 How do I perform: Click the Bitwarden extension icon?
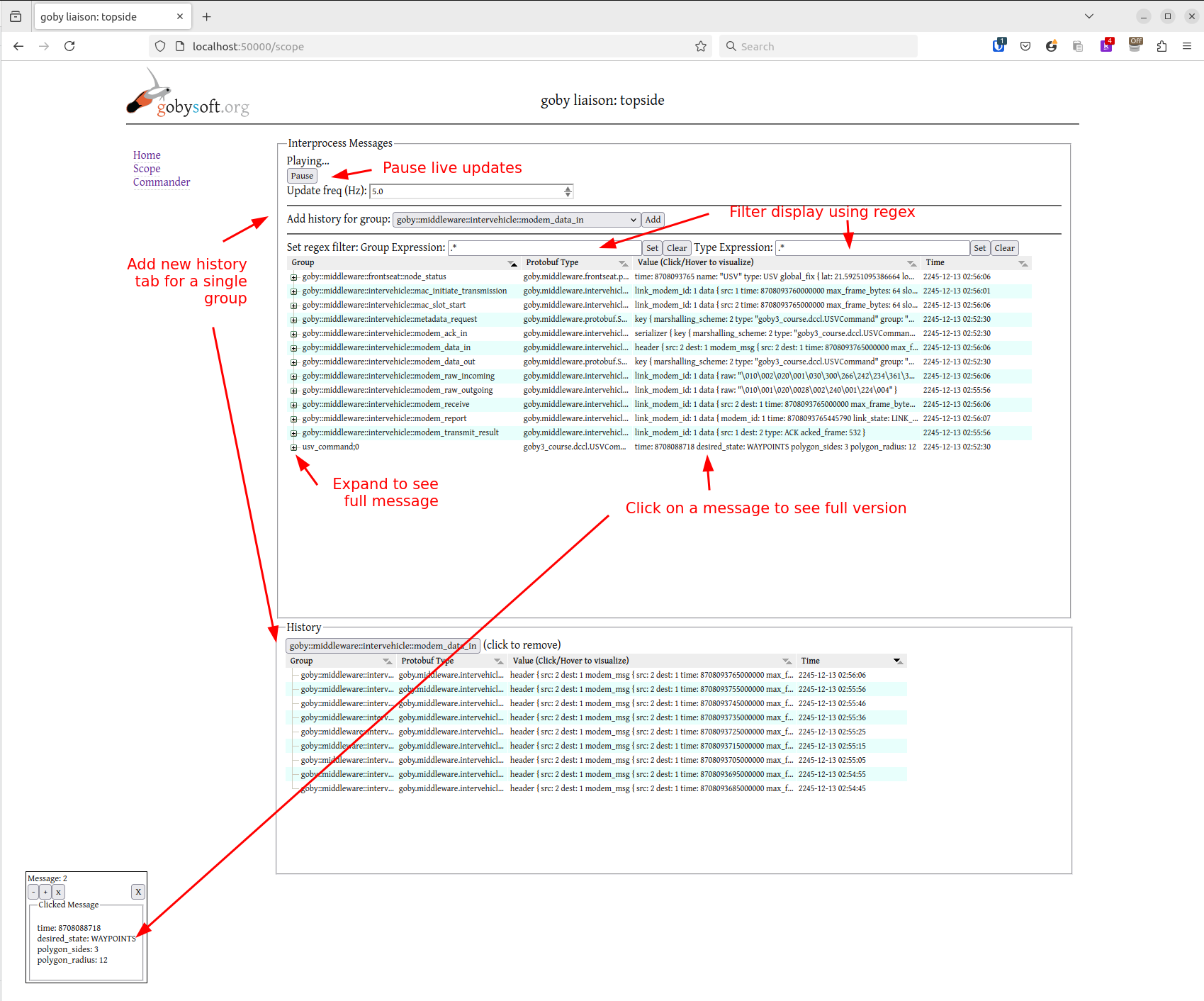998,46
